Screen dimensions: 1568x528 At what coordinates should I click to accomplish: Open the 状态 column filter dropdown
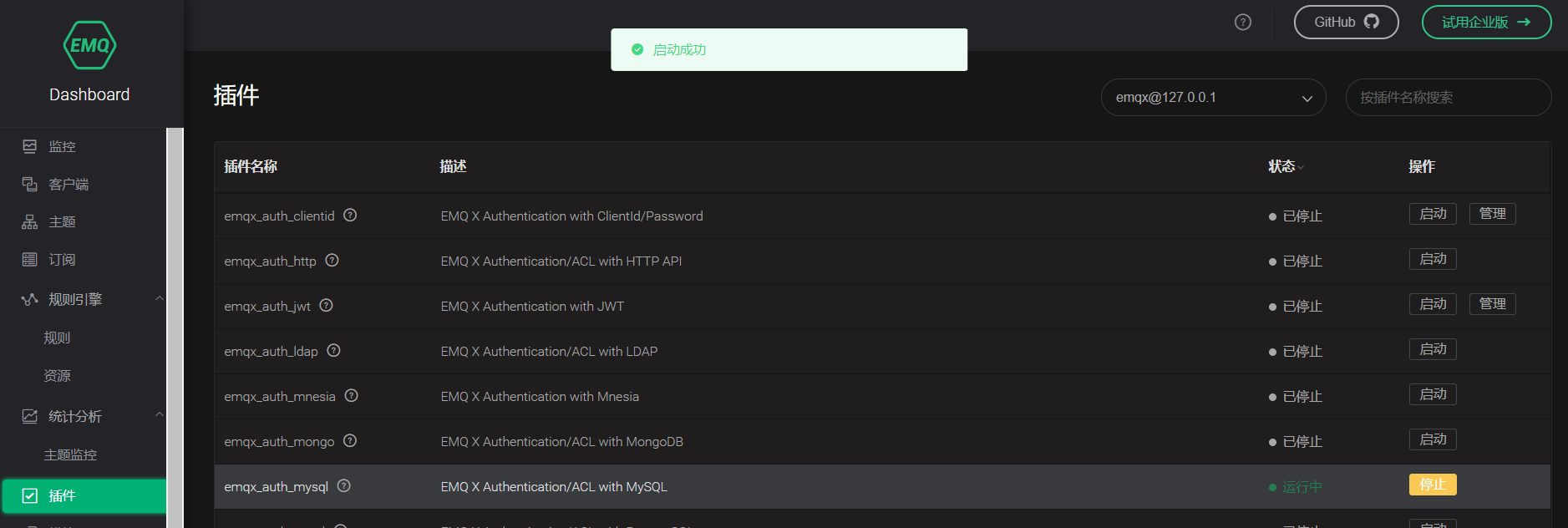tap(1300, 167)
